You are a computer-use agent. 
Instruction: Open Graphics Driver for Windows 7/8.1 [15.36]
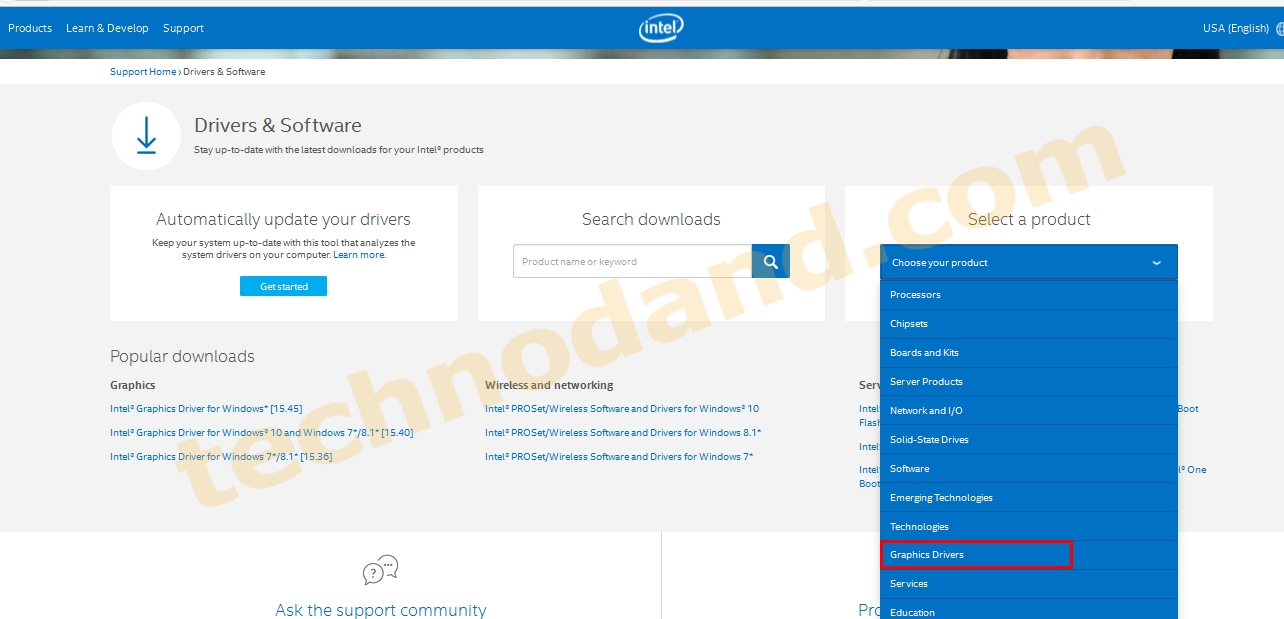click(221, 457)
